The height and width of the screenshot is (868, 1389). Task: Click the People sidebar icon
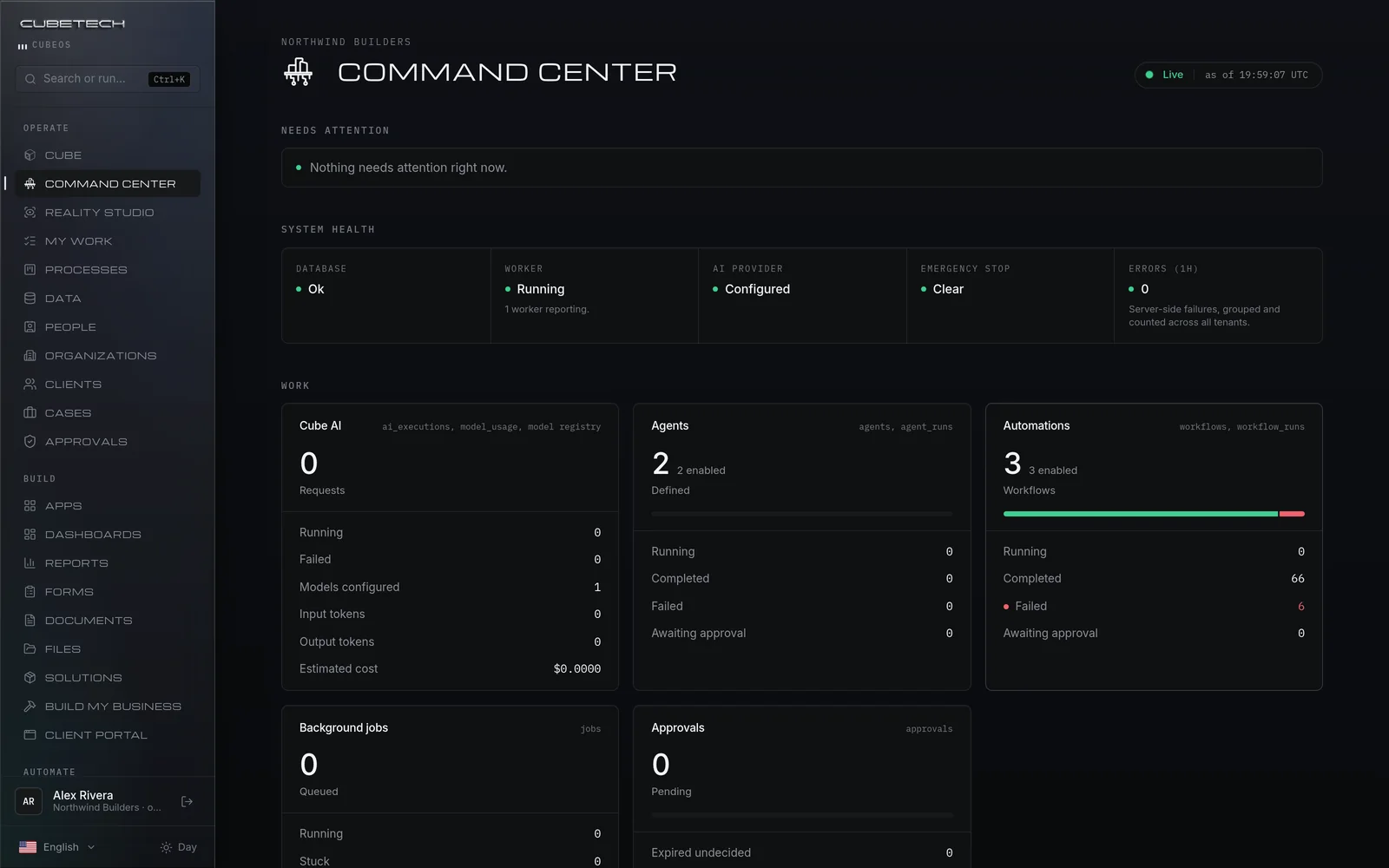click(x=30, y=327)
